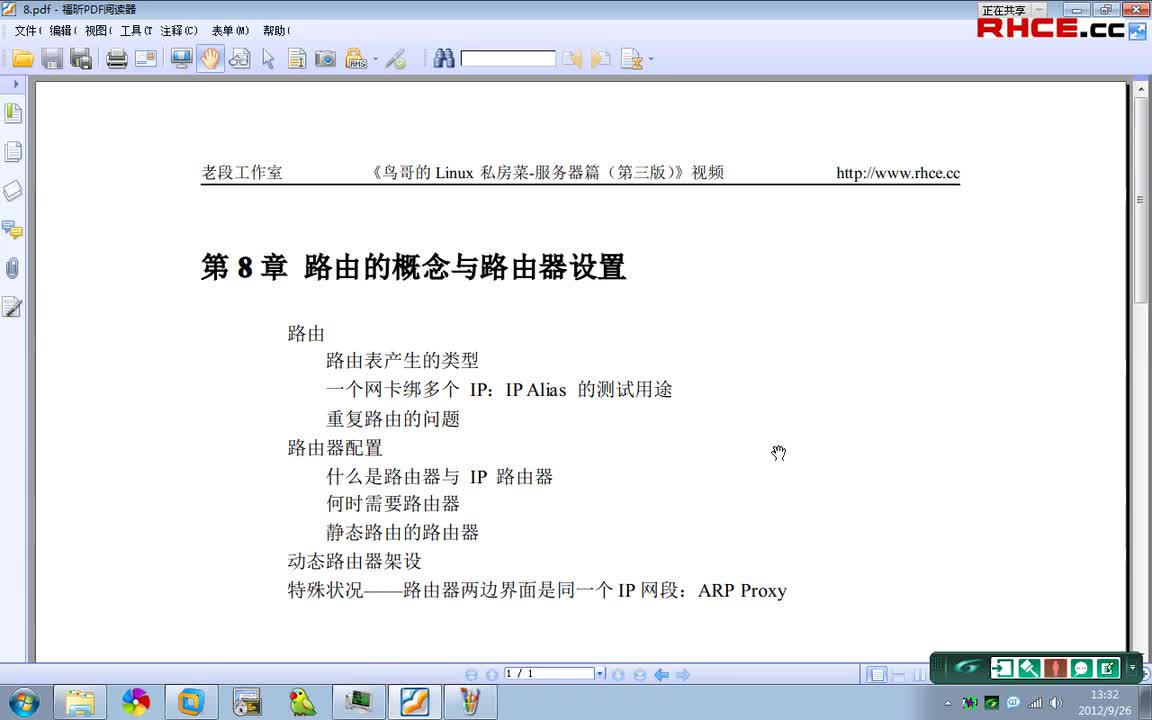Open the page number dropdown arrow
This screenshot has height=720, width=1152.
pyautogui.click(x=600, y=674)
